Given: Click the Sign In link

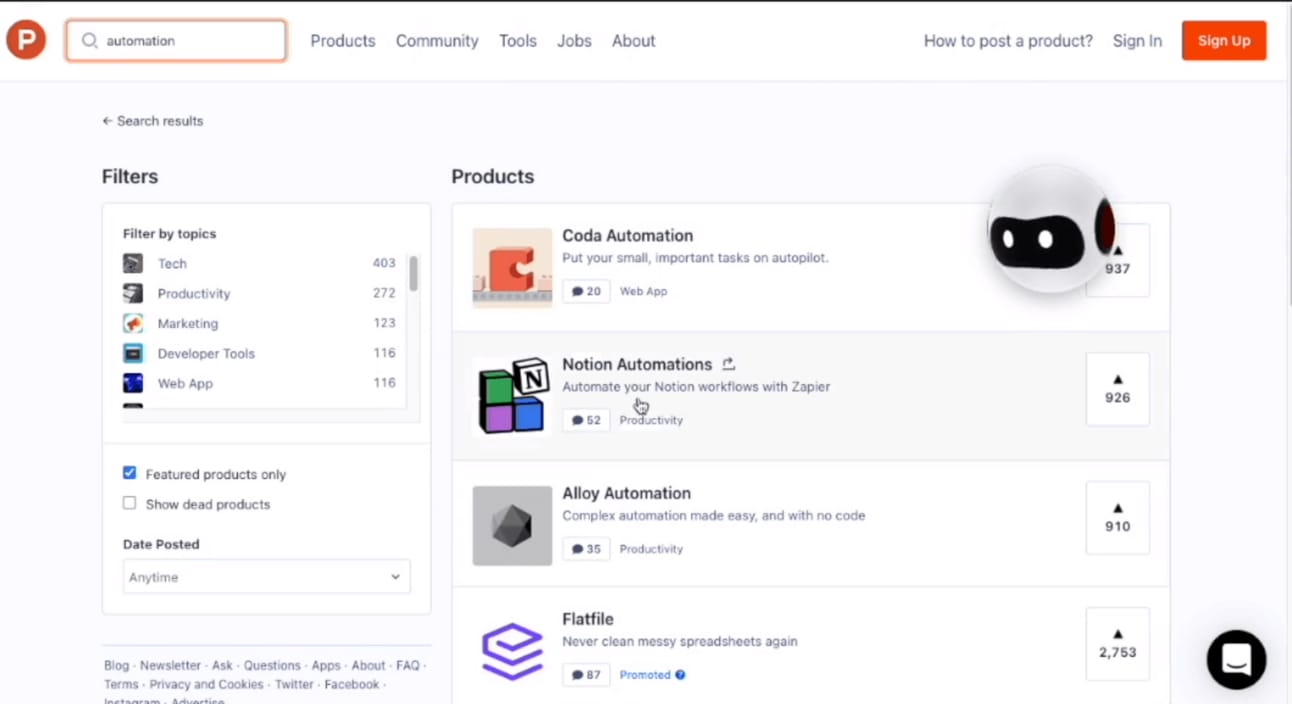Looking at the screenshot, I should (1137, 41).
